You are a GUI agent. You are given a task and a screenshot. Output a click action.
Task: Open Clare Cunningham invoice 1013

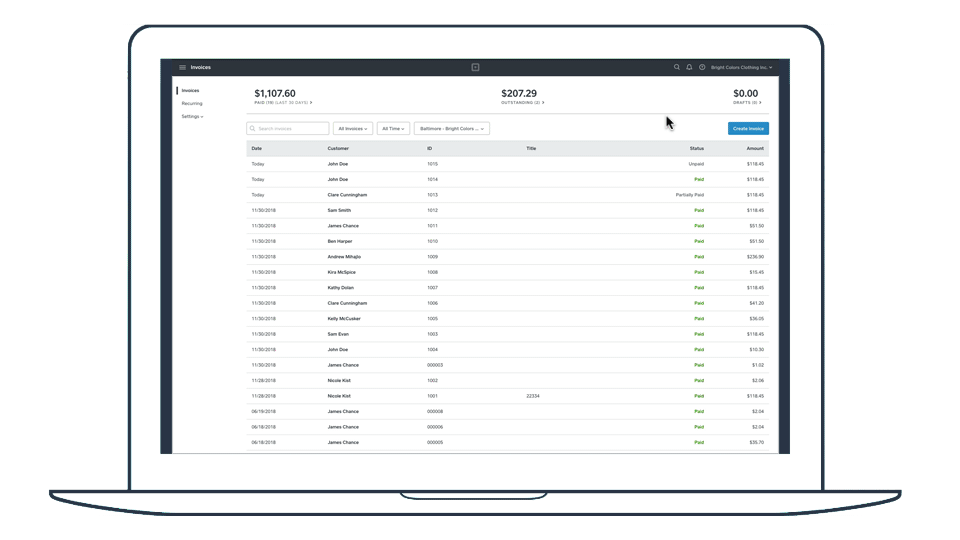point(508,195)
